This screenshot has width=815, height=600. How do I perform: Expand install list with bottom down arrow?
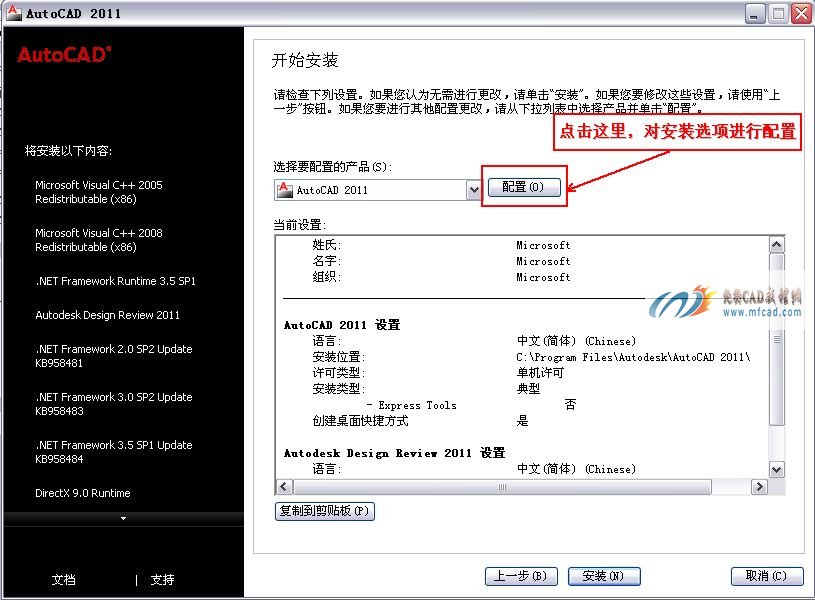(x=123, y=518)
